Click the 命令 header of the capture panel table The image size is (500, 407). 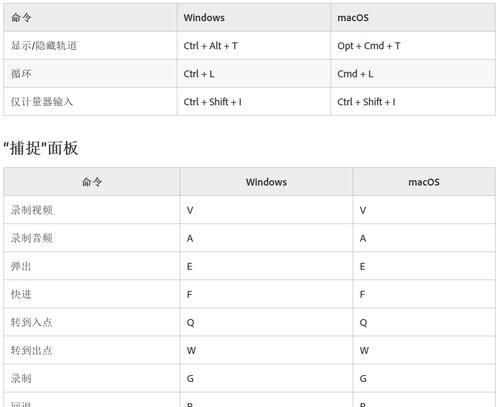pos(92,182)
